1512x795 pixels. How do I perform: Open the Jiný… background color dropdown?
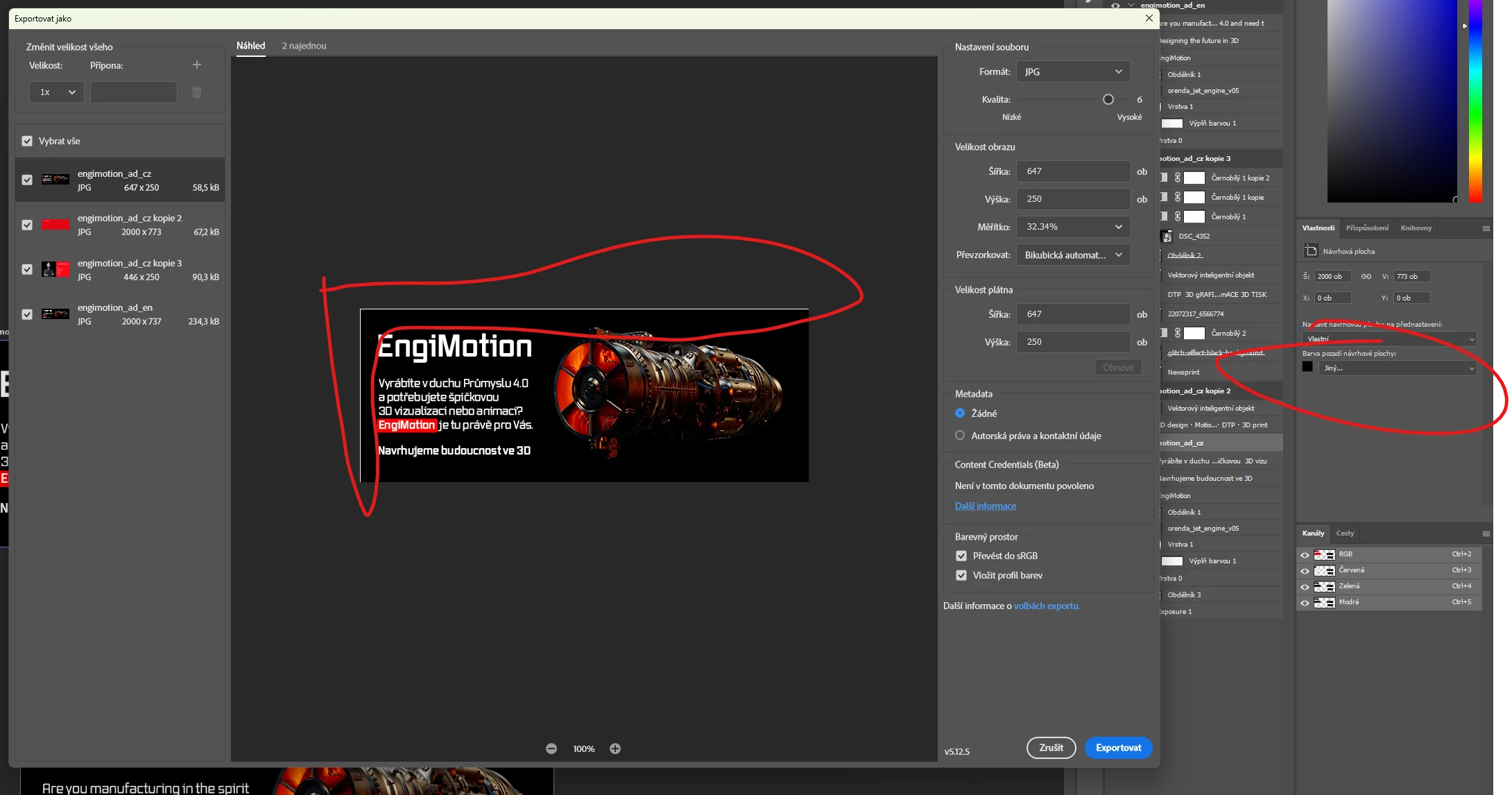tap(1398, 368)
